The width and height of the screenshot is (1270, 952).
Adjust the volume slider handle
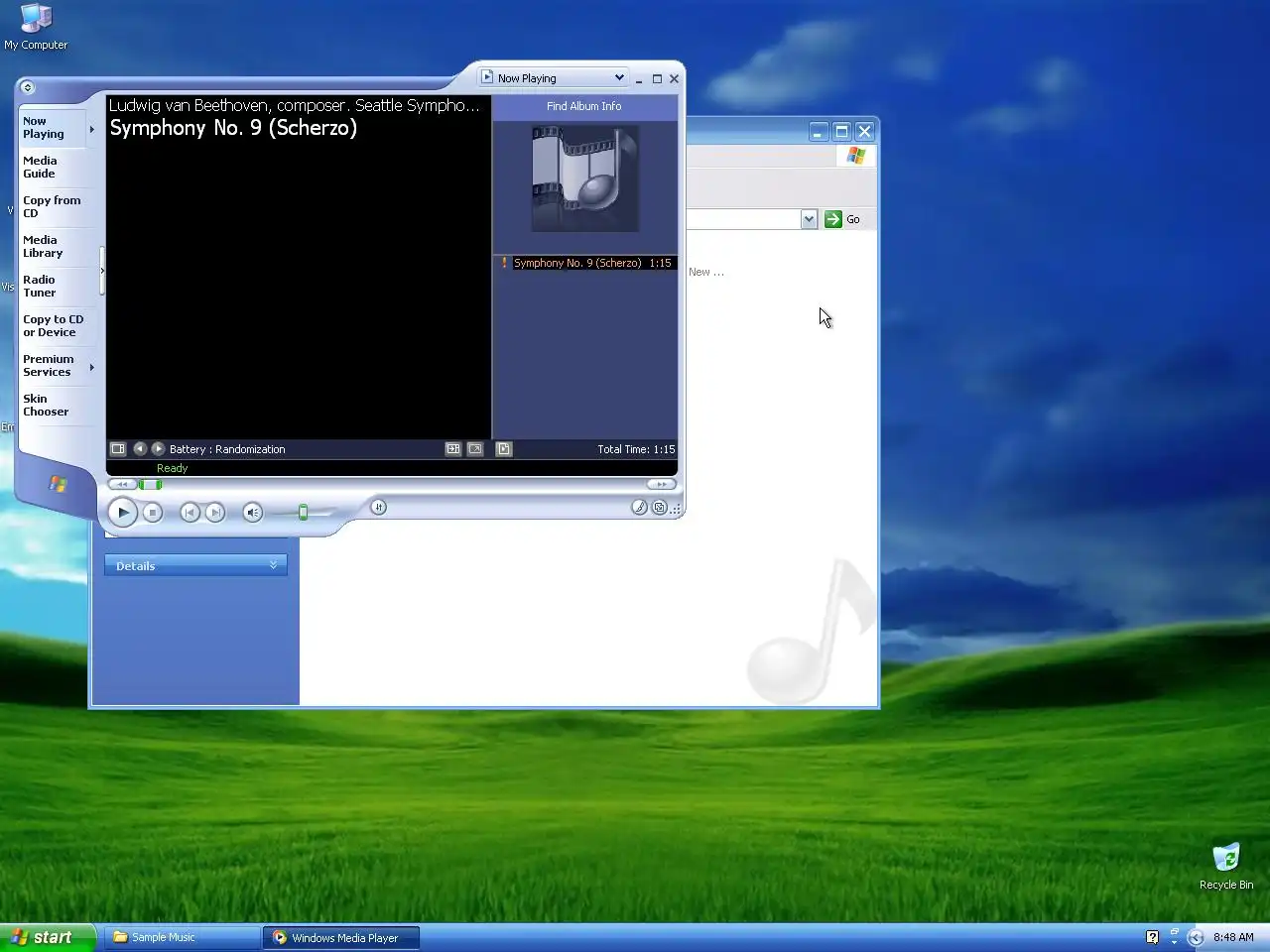coord(304,513)
